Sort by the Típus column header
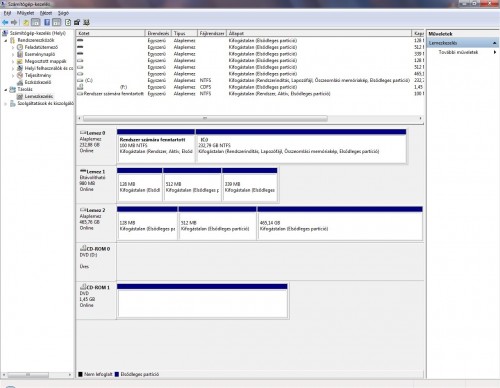 click(184, 33)
